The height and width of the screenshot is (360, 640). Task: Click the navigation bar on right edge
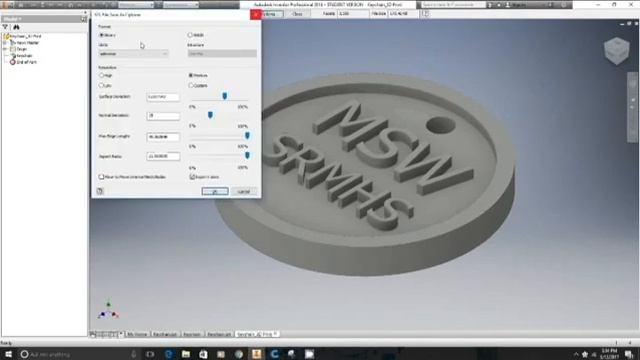pos(632,107)
